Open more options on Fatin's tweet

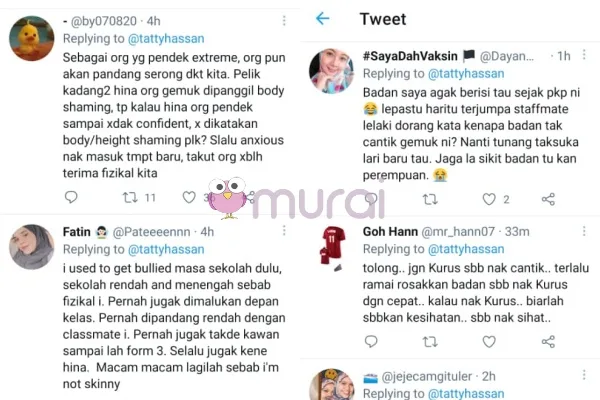coord(284,230)
